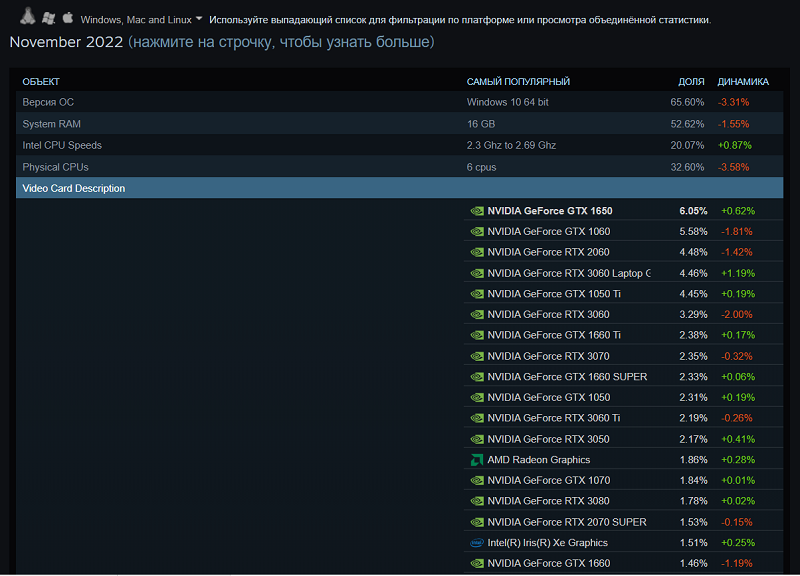Viewport: 800px width, 576px height.
Task: Click the NVIDIA logo beside RTX 3060 Laptop
Action: (x=477, y=273)
